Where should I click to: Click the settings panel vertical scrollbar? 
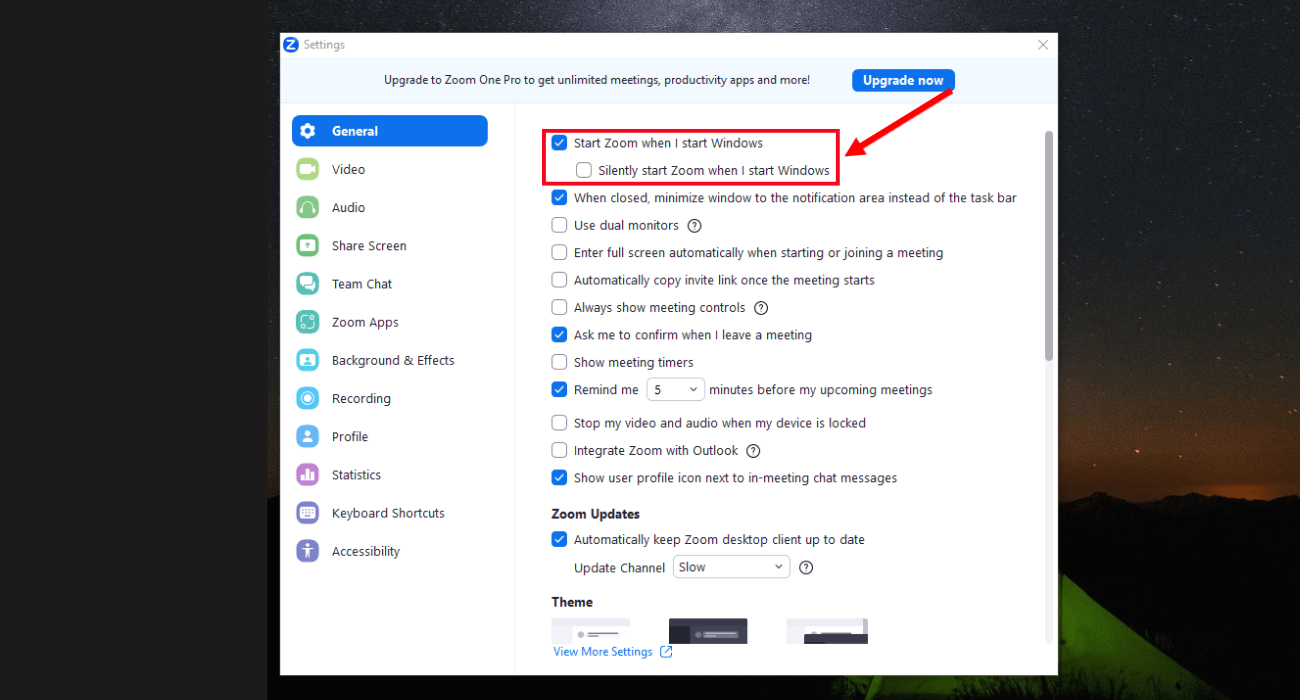[1048, 246]
